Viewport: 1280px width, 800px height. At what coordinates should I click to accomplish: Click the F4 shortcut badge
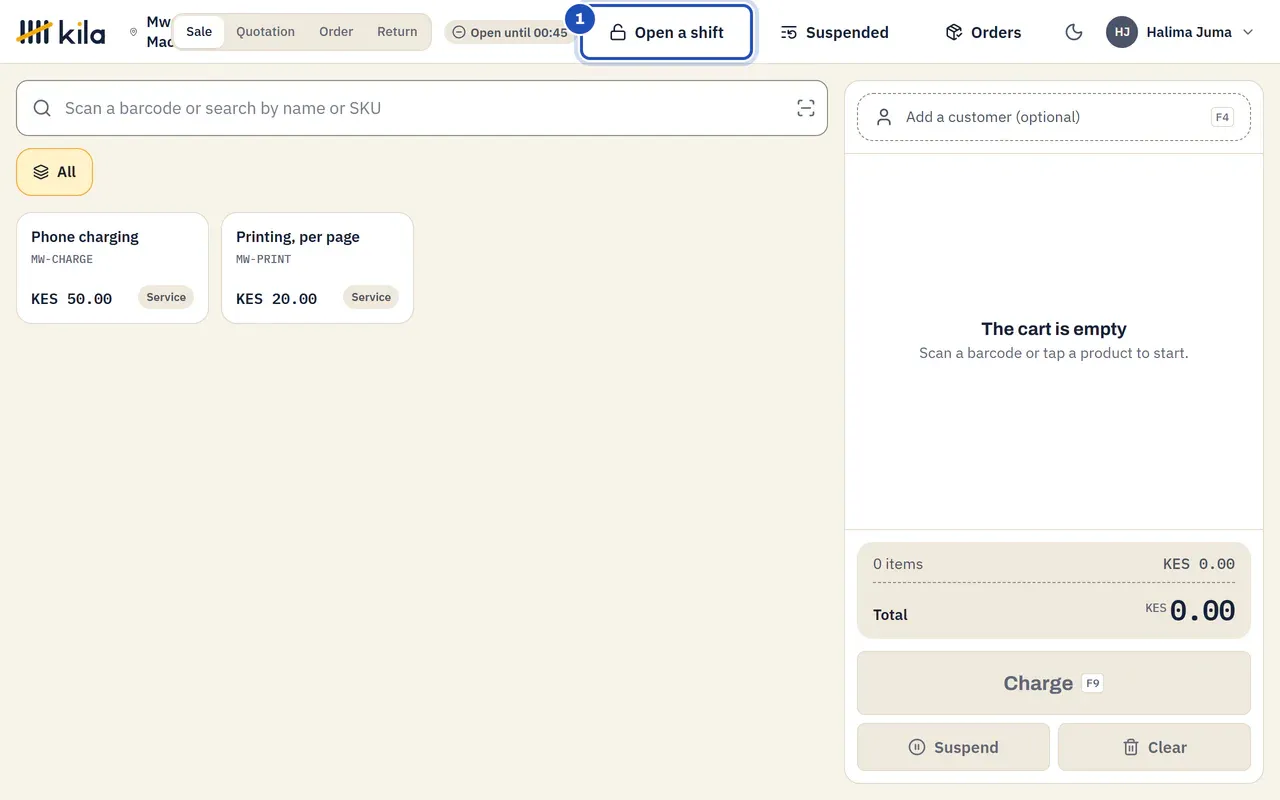[x=1222, y=117]
